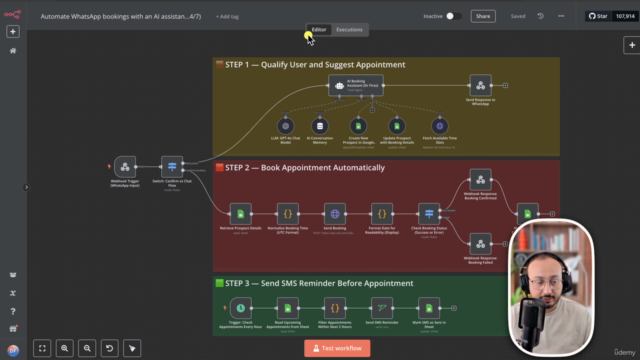
Task: Click the zoom in magnifier icon
Action: coord(64,348)
